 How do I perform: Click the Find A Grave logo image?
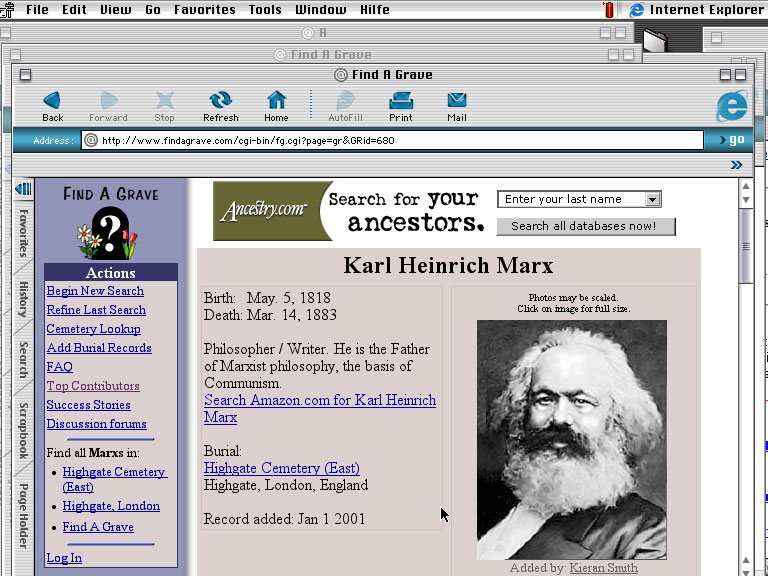click(110, 222)
